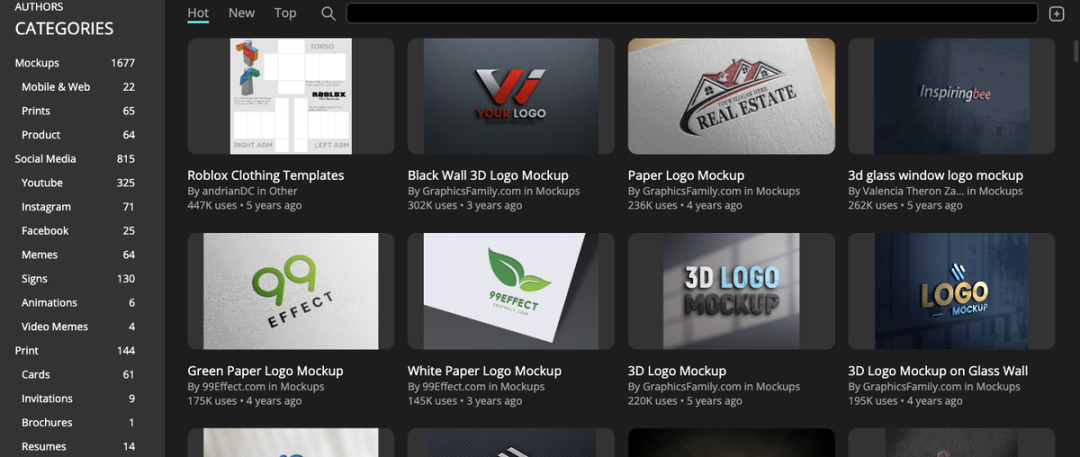1080x457 pixels.
Task: Select the Animations subcategory
Action: click(x=78, y=303)
